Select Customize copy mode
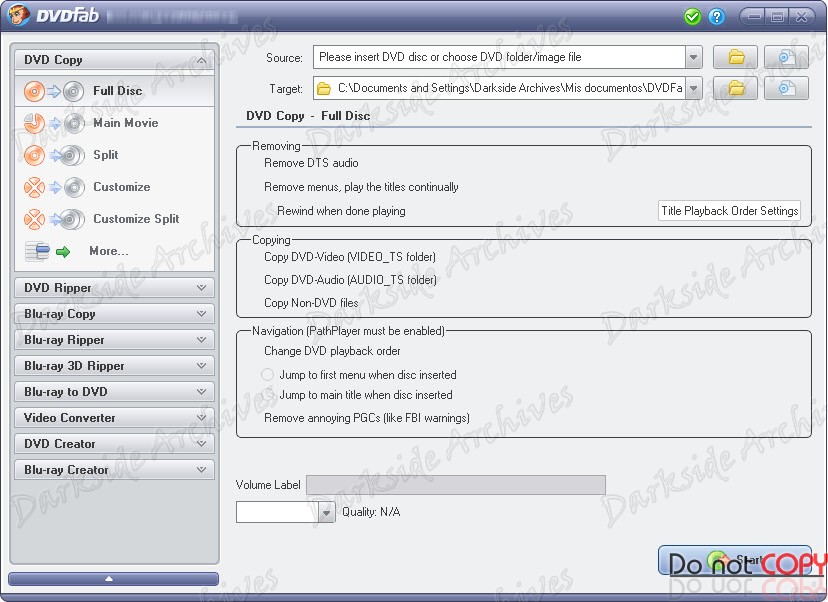 pos(115,187)
